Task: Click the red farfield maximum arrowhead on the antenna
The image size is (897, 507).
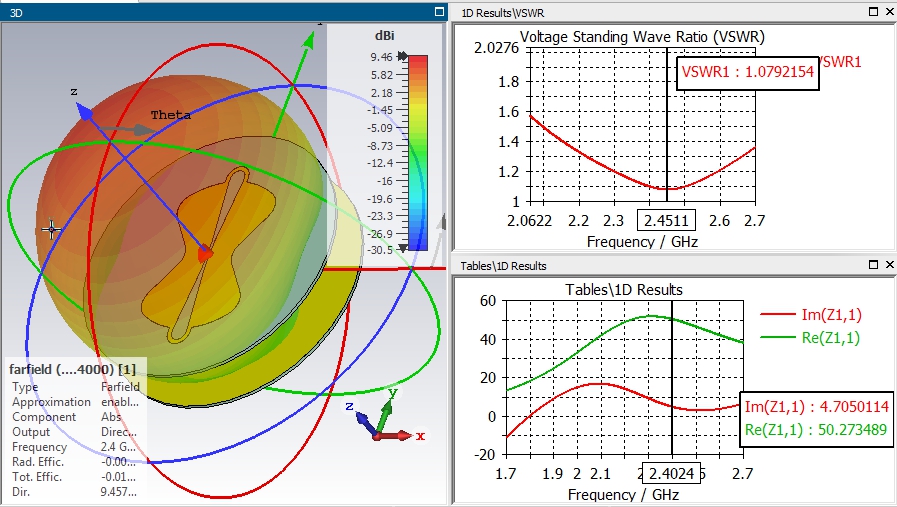Action: tap(206, 254)
